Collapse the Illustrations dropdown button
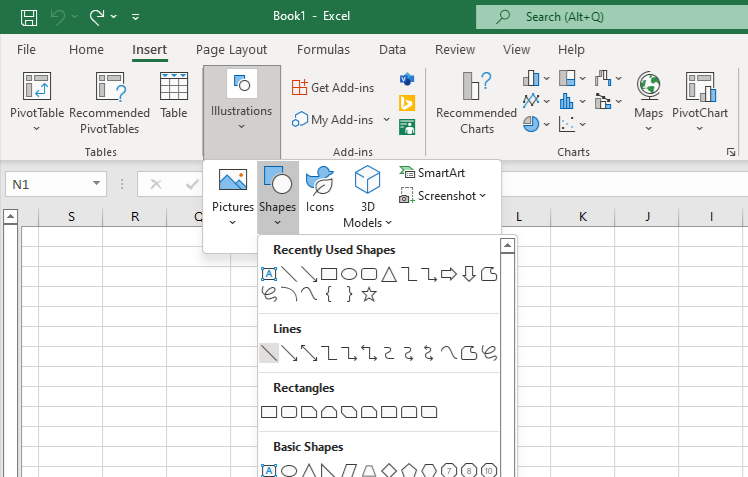 242,112
